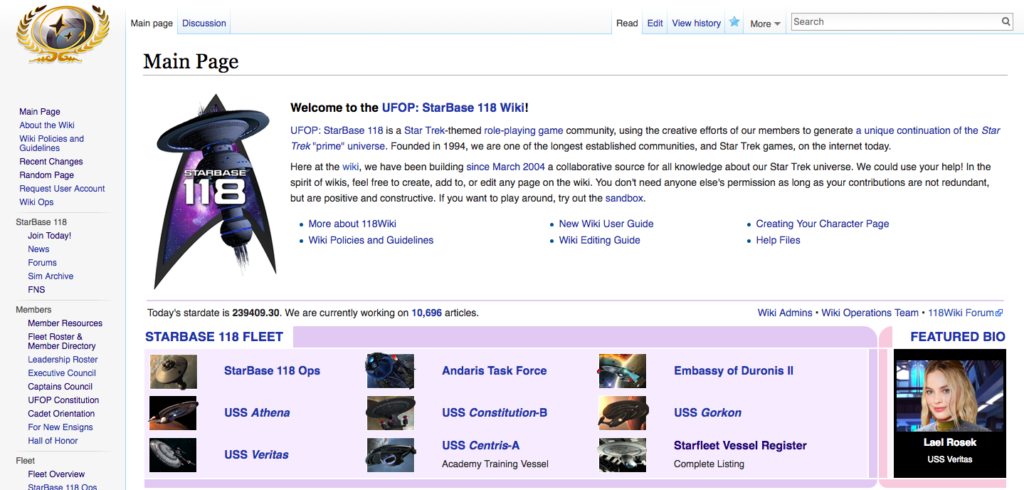Open Captains Council link
This screenshot has width=1024, height=490.
click(x=60, y=386)
